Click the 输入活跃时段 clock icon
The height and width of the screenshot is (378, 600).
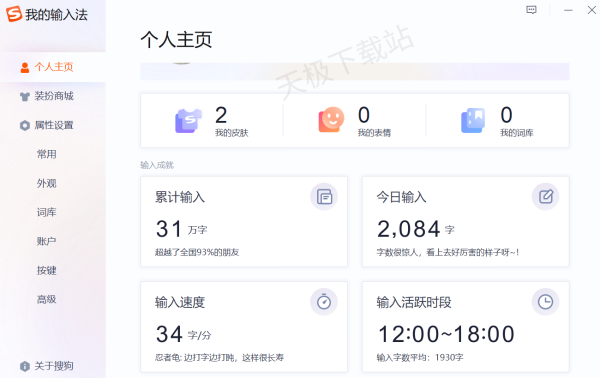(x=546, y=302)
